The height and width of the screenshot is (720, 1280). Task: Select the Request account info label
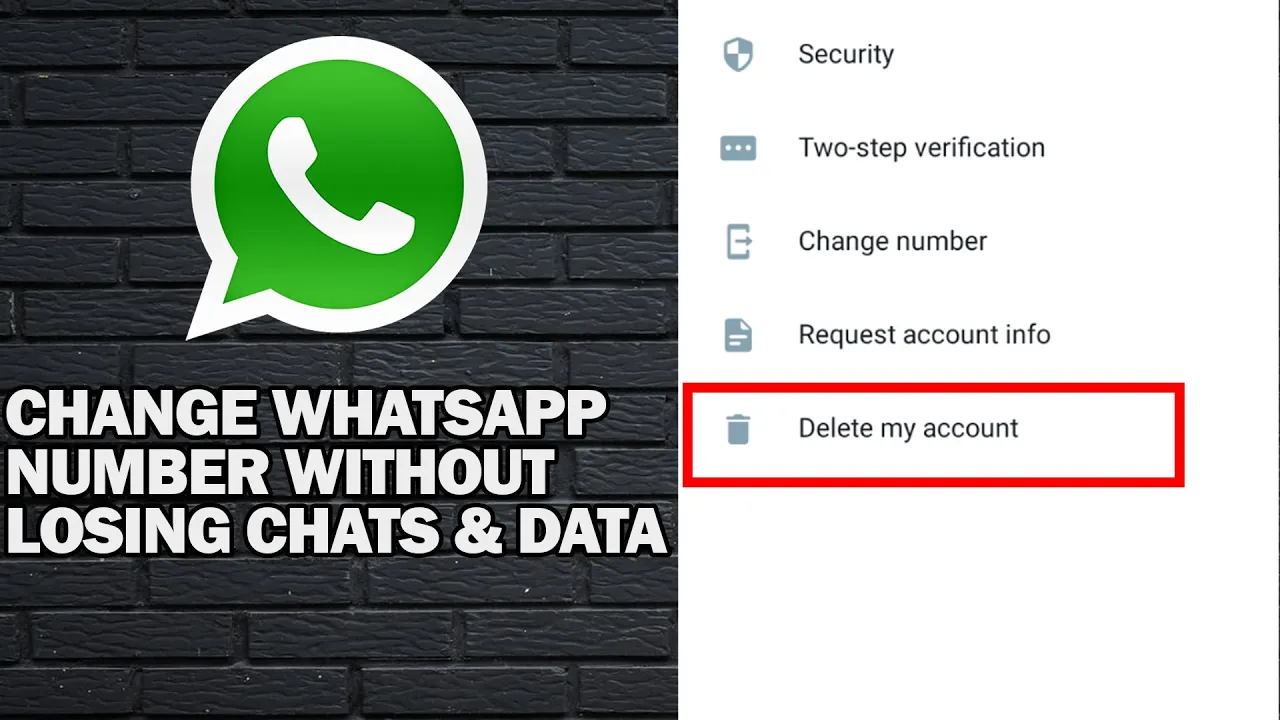(924, 335)
